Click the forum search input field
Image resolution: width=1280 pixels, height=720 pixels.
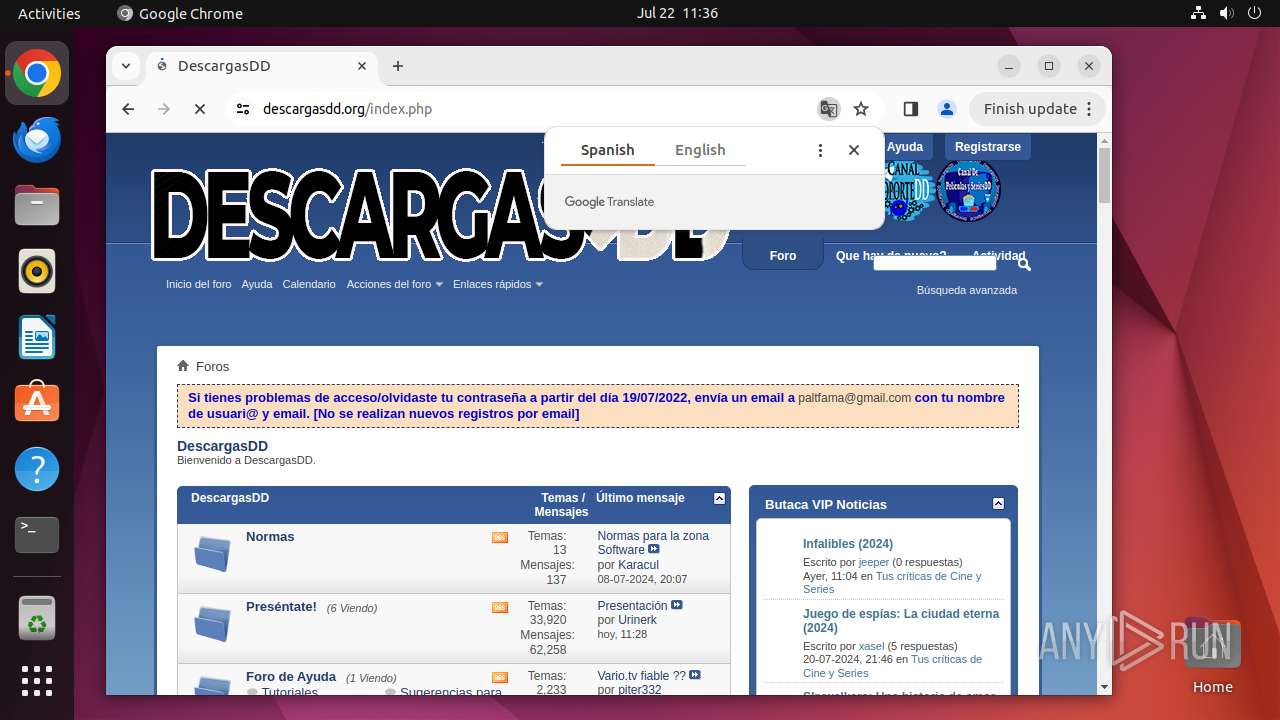point(934,264)
